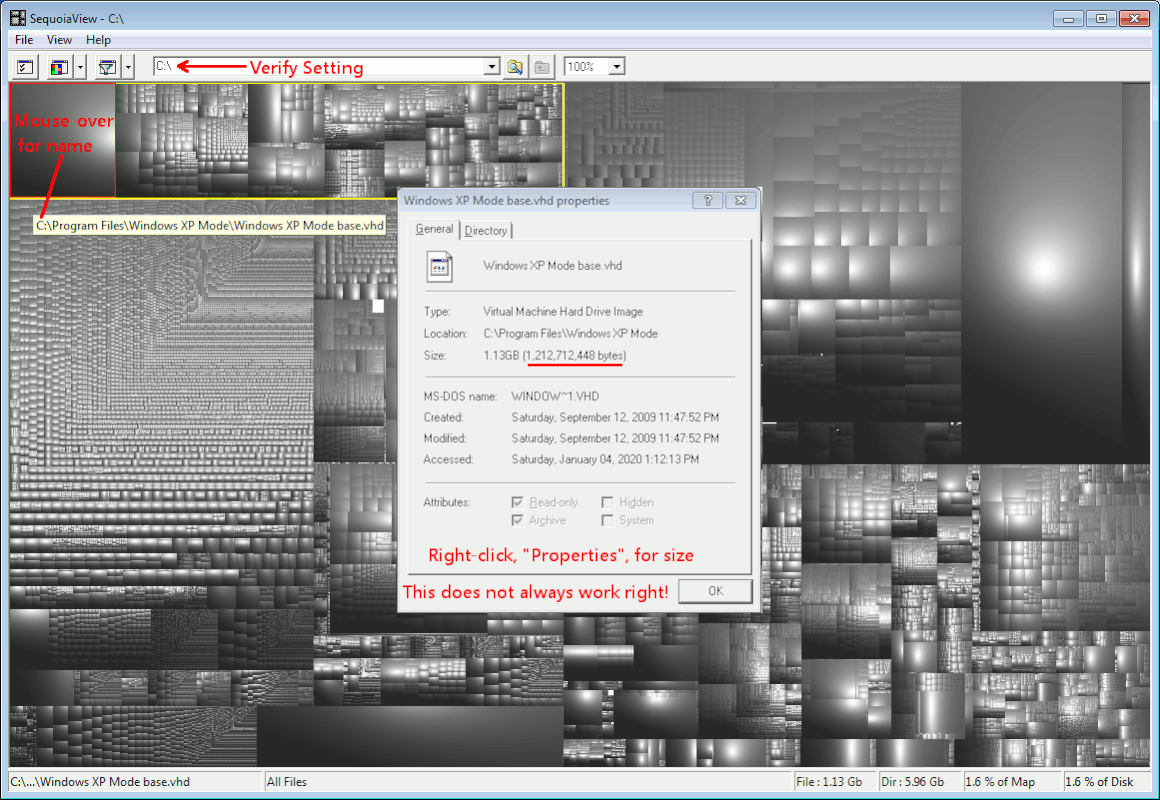The height and width of the screenshot is (800, 1160).
Task: Toggle the Read-only checkbox
Action: tap(517, 502)
